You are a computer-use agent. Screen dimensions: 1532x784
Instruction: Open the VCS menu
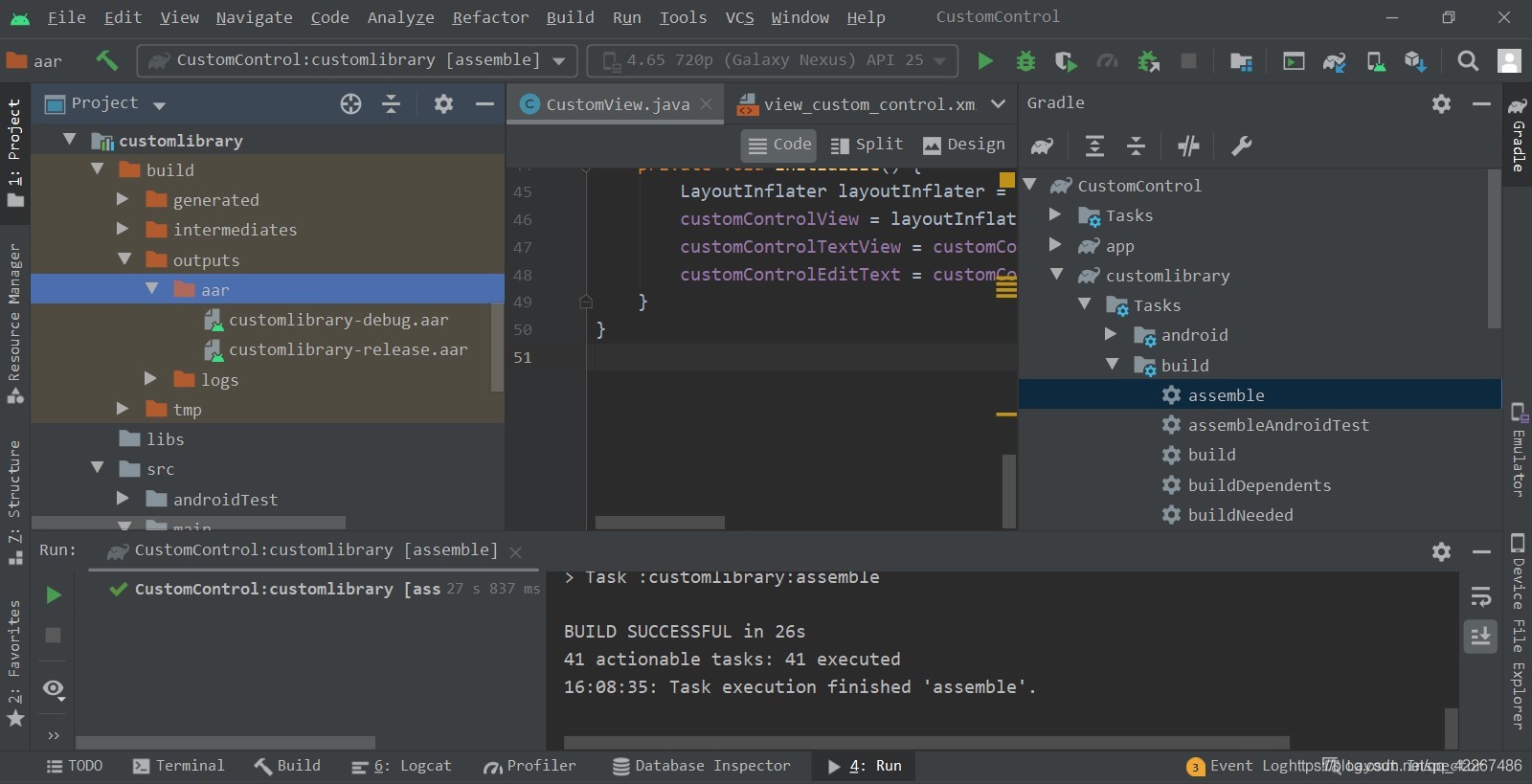tap(739, 17)
